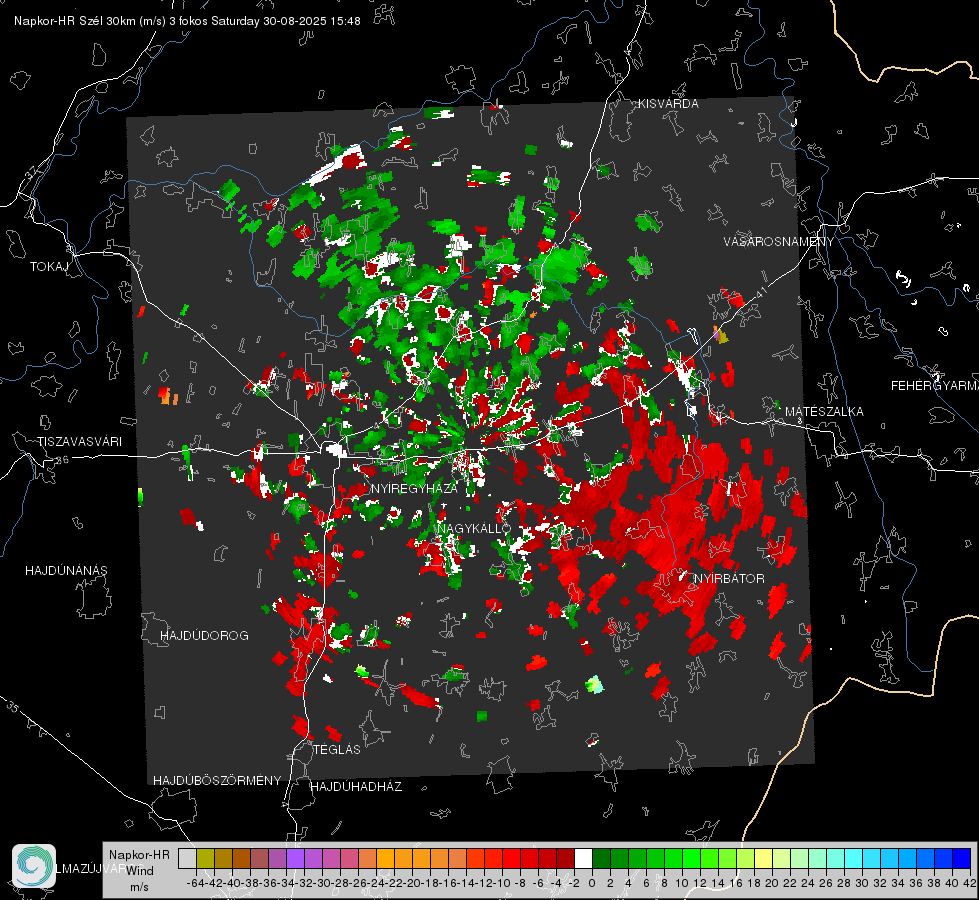Click the m/s unit label in legend

[139, 887]
